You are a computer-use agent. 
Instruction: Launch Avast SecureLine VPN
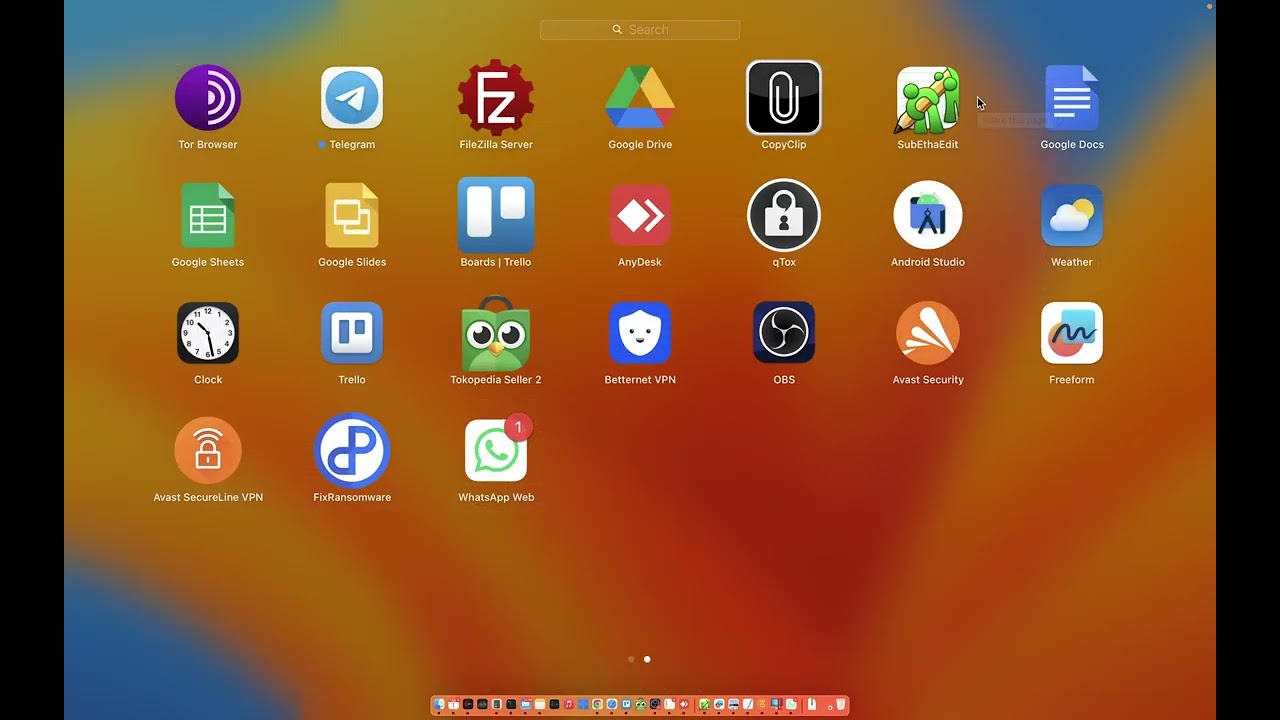tap(208, 450)
